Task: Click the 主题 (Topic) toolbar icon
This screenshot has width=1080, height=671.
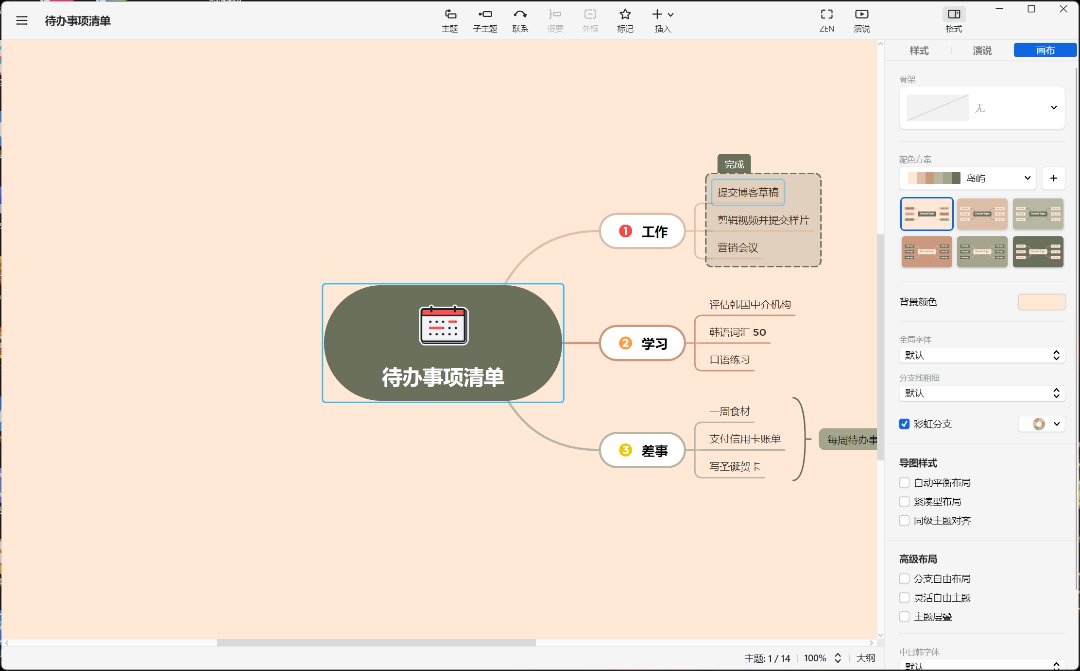Action: coord(450,19)
